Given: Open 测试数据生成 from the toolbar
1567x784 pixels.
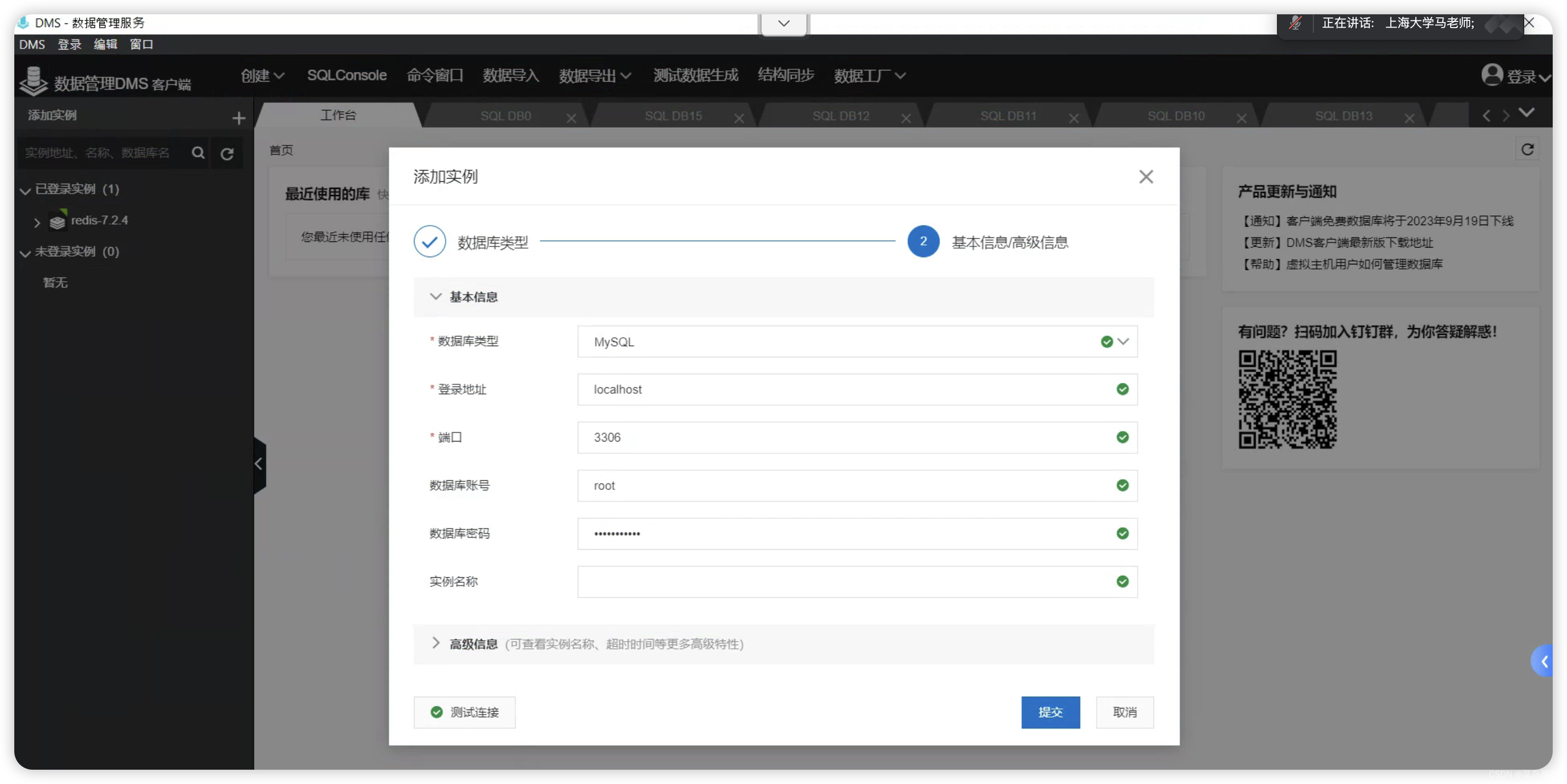Looking at the screenshot, I should pyautogui.click(x=695, y=76).
